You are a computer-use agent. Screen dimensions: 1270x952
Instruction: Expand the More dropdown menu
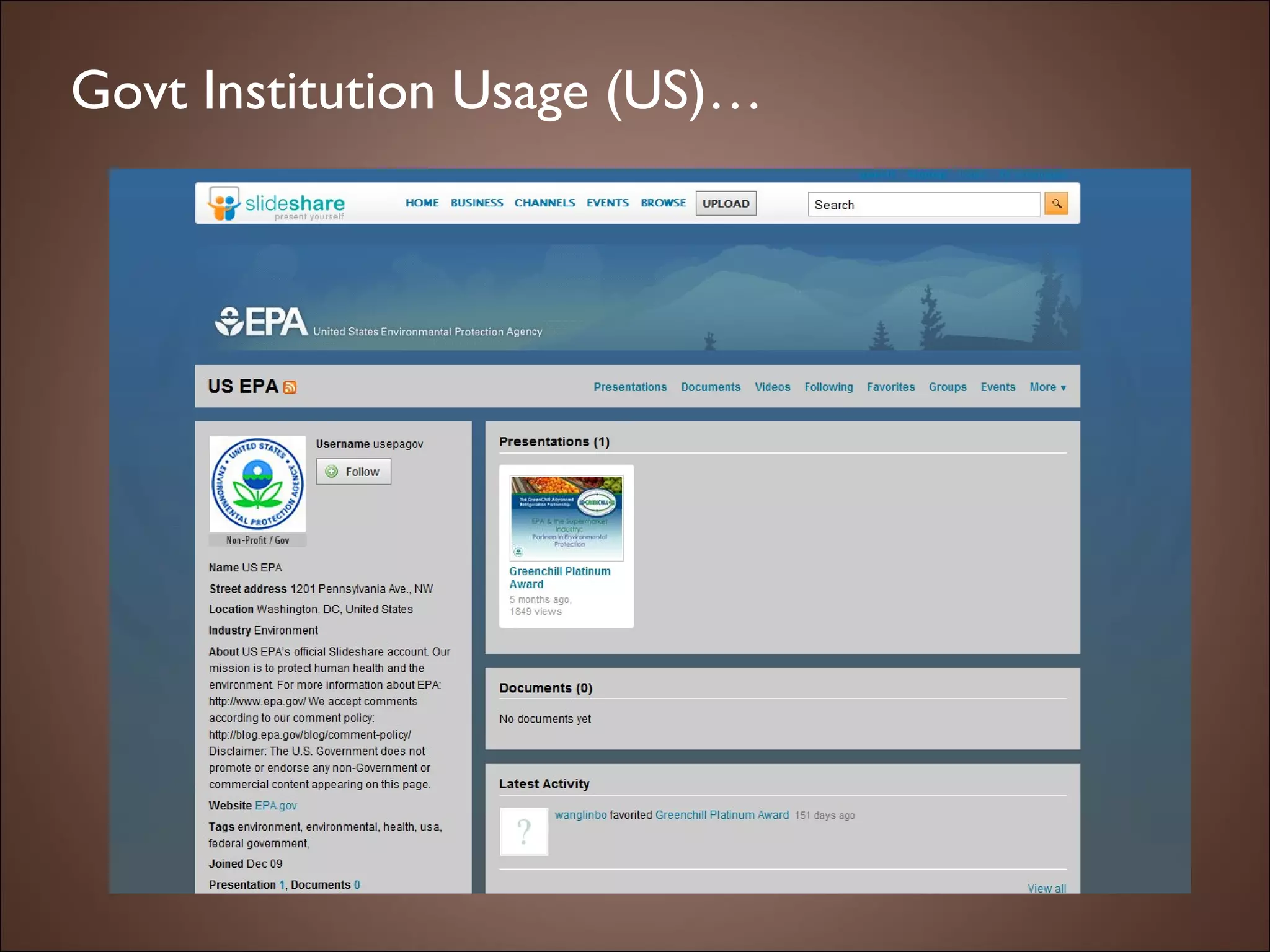click(x=1047, y=387)
